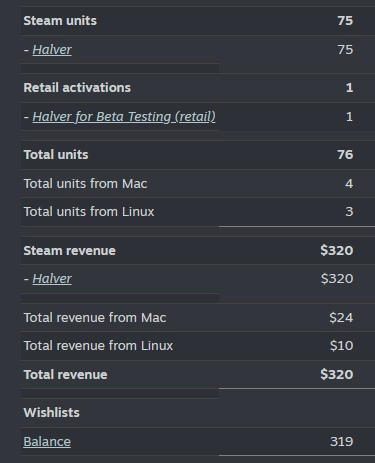Select the Total units label

56,155
